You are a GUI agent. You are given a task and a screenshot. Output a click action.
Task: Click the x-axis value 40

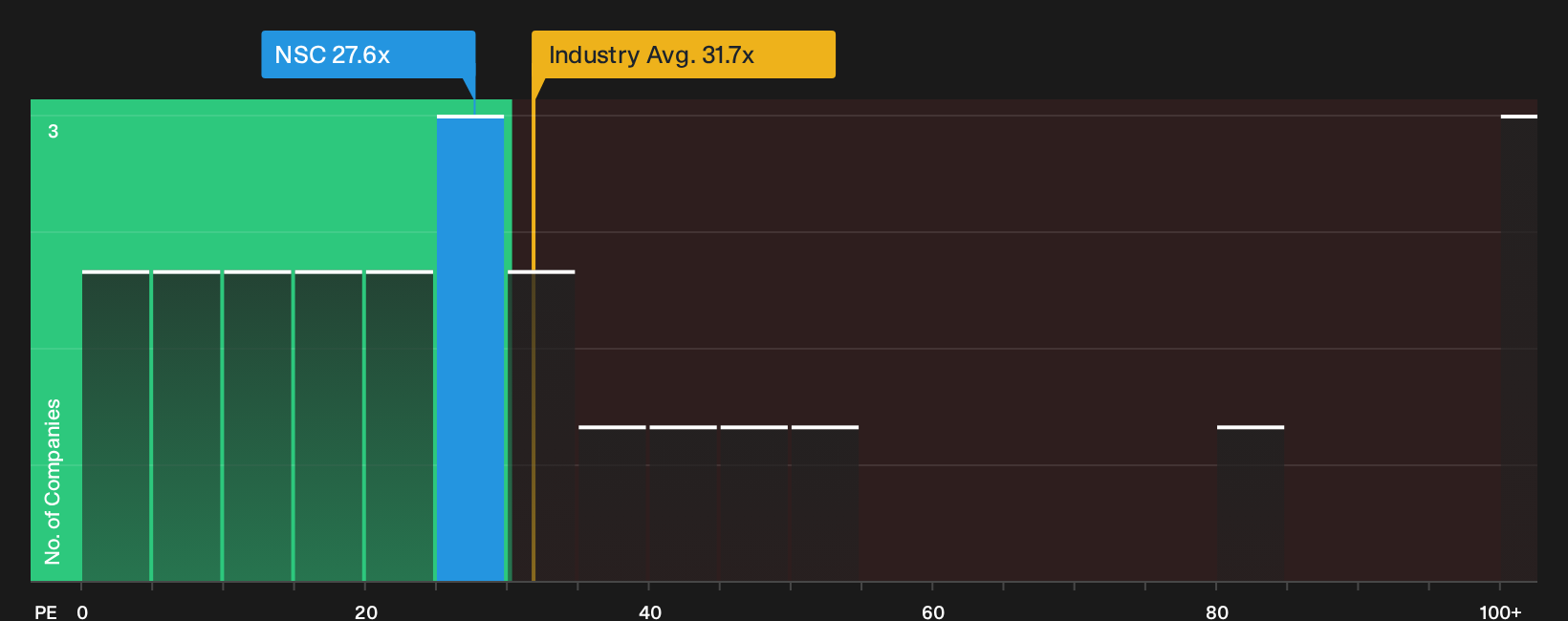point(650,611)
